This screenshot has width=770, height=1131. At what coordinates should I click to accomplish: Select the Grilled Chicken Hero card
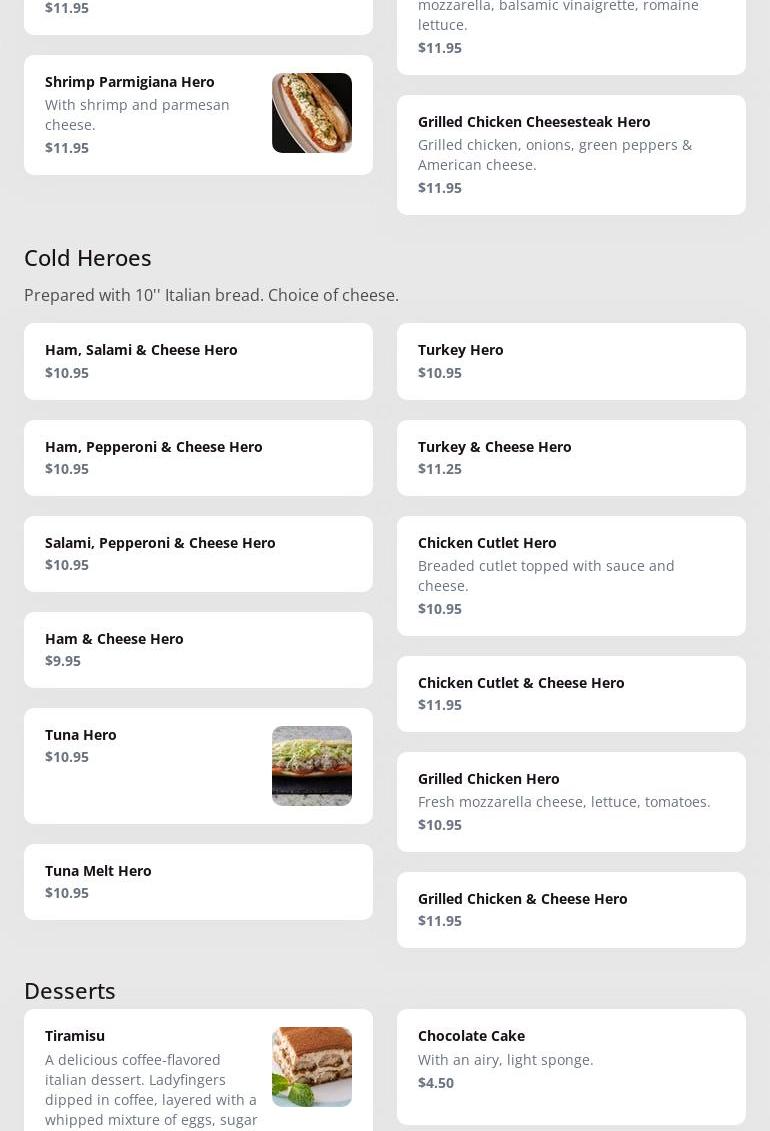(571, 802)
